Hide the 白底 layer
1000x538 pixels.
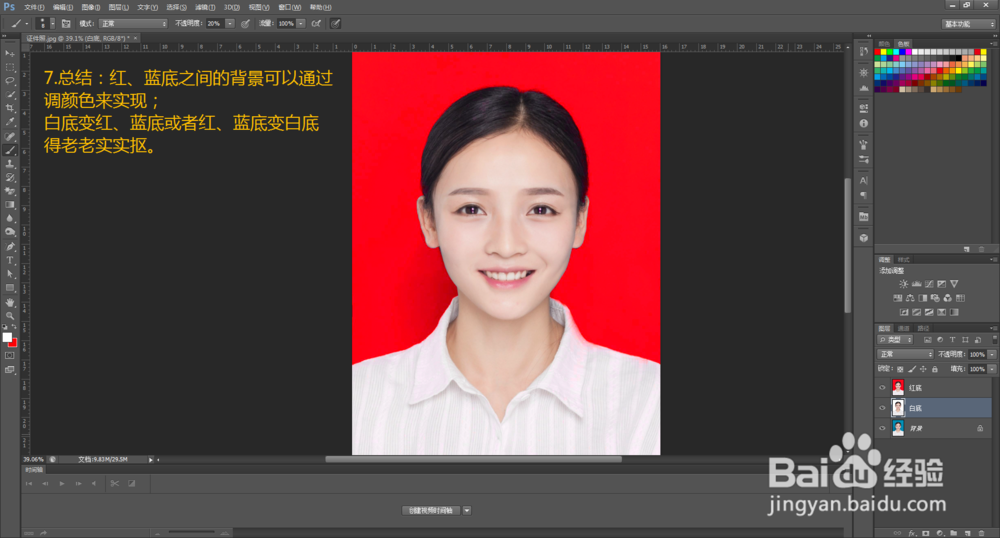click(x=882, y=408)
